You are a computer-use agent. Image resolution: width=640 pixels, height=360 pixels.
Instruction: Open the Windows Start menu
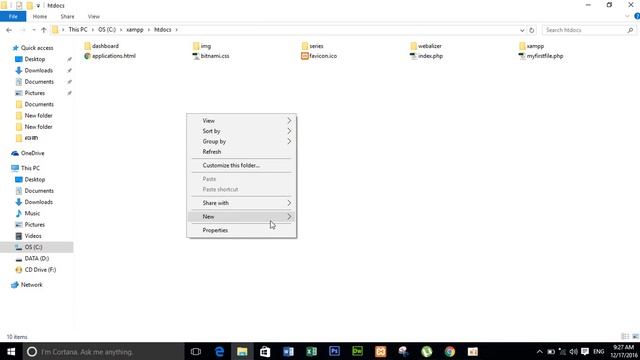click(x=11, y=351)
